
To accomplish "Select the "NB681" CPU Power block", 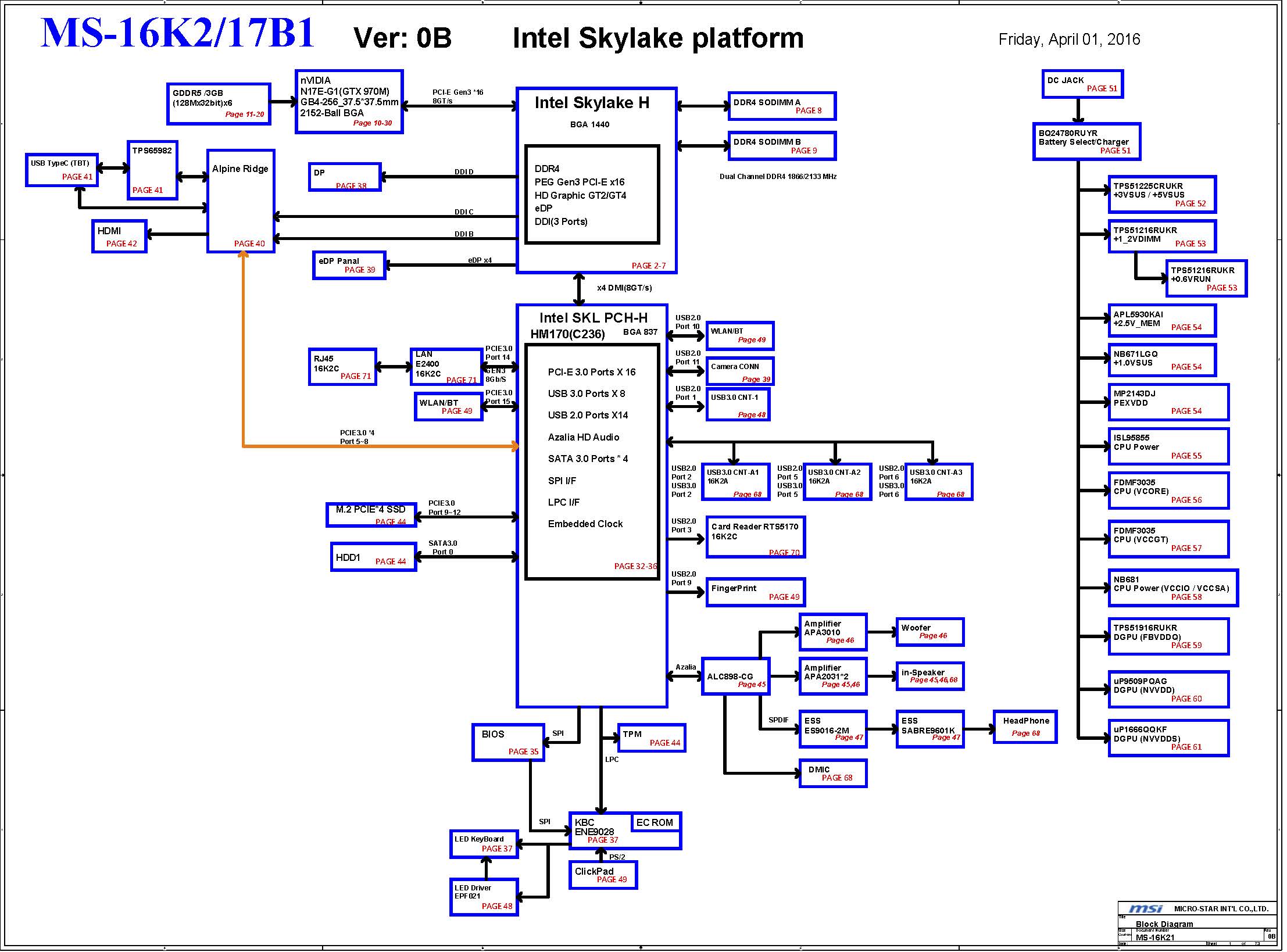I will tap(1173, 588).
